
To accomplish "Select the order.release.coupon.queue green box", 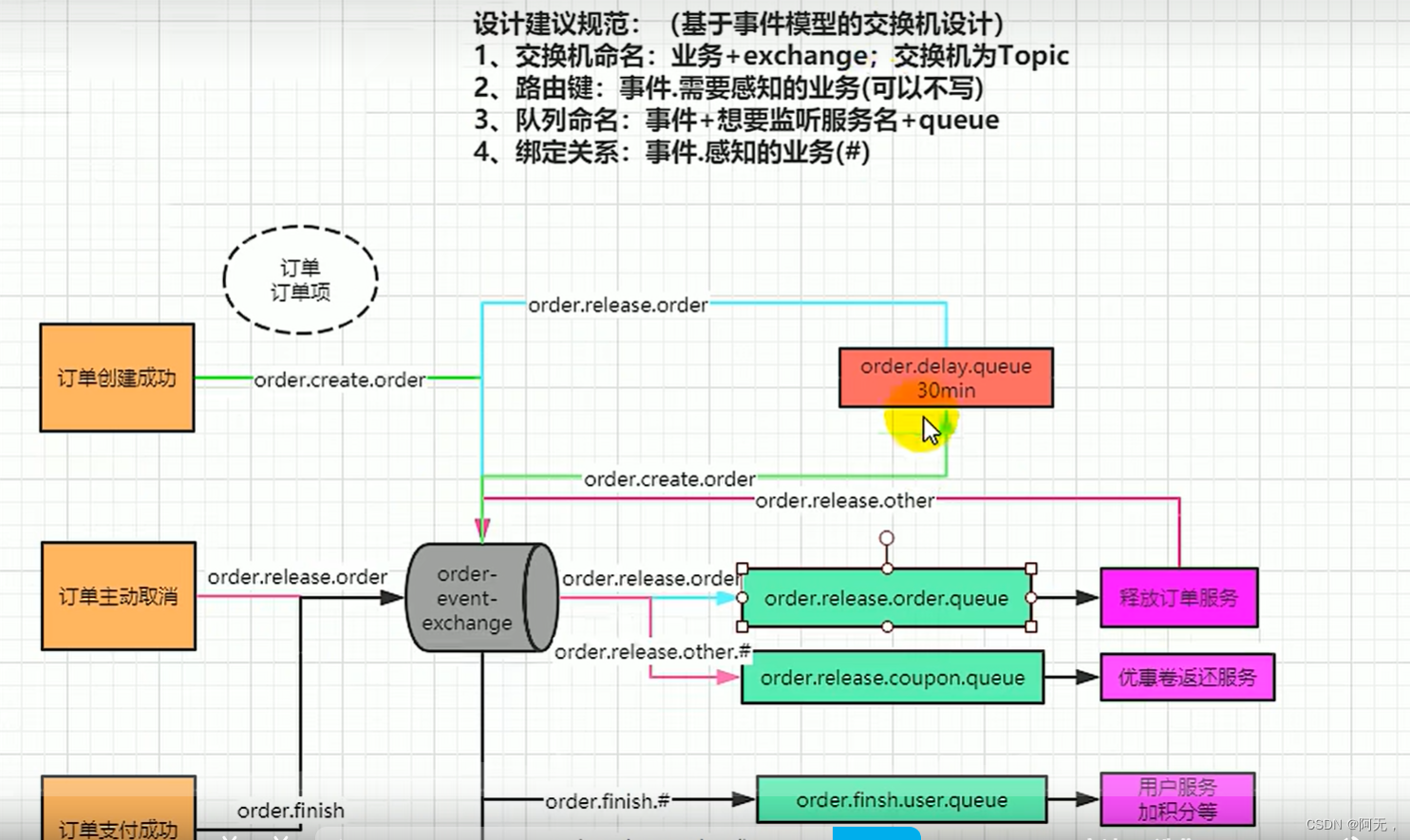I will pyautogui.click(x=892, y=677).
